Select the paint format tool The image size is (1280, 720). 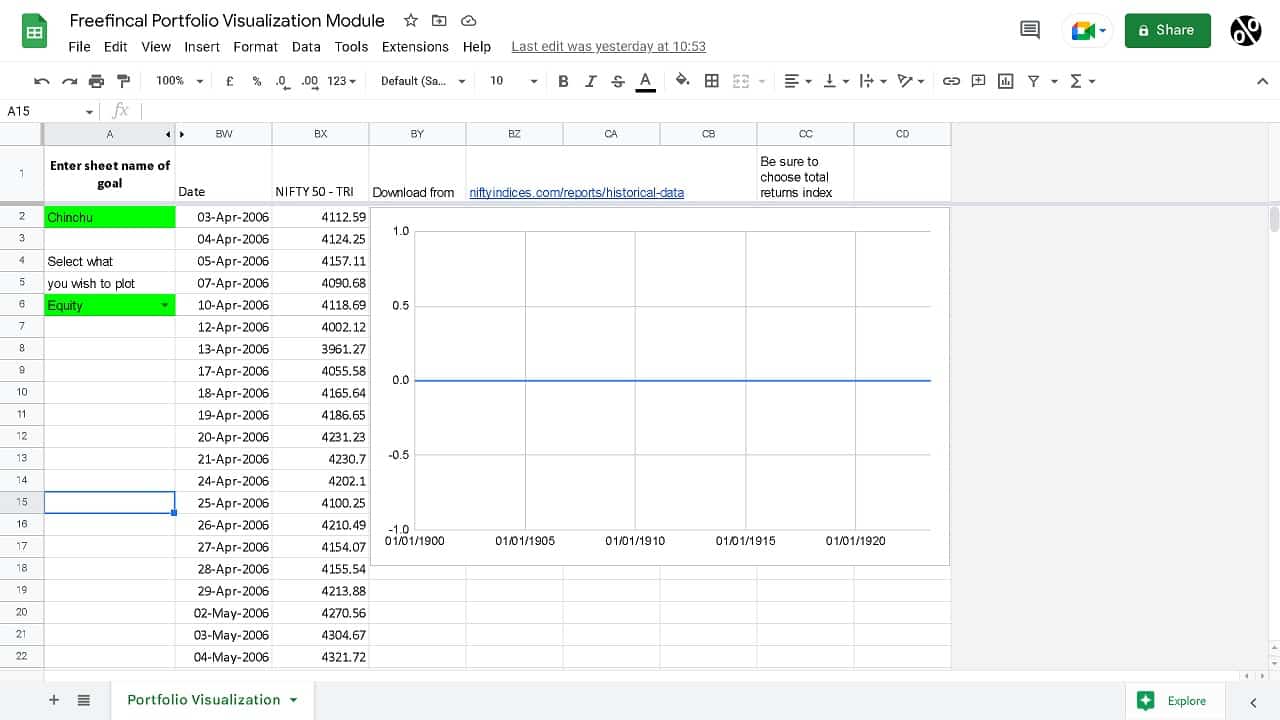[x=122, y=81]
